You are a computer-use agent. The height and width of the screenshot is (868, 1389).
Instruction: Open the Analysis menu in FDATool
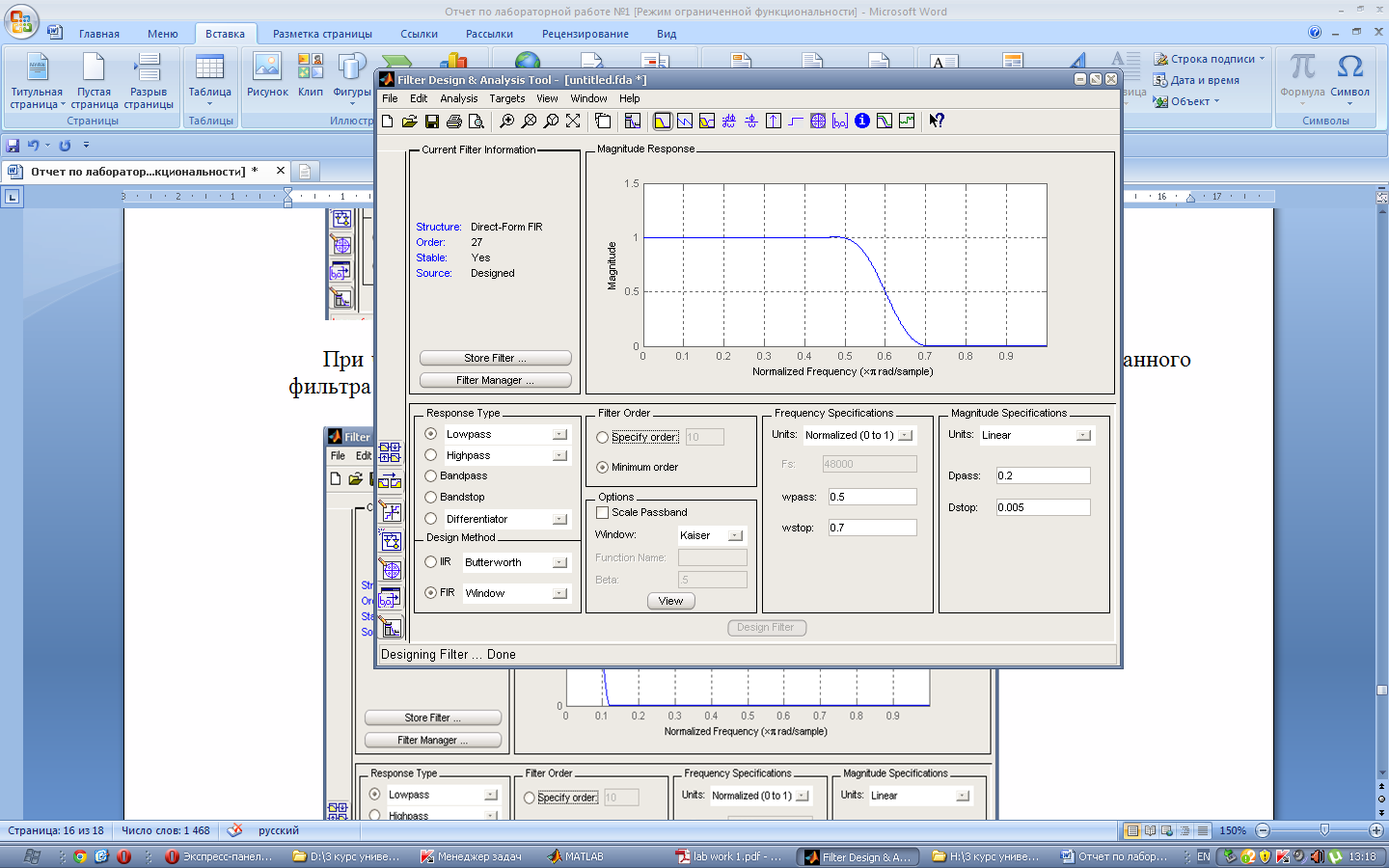point(459,98)
